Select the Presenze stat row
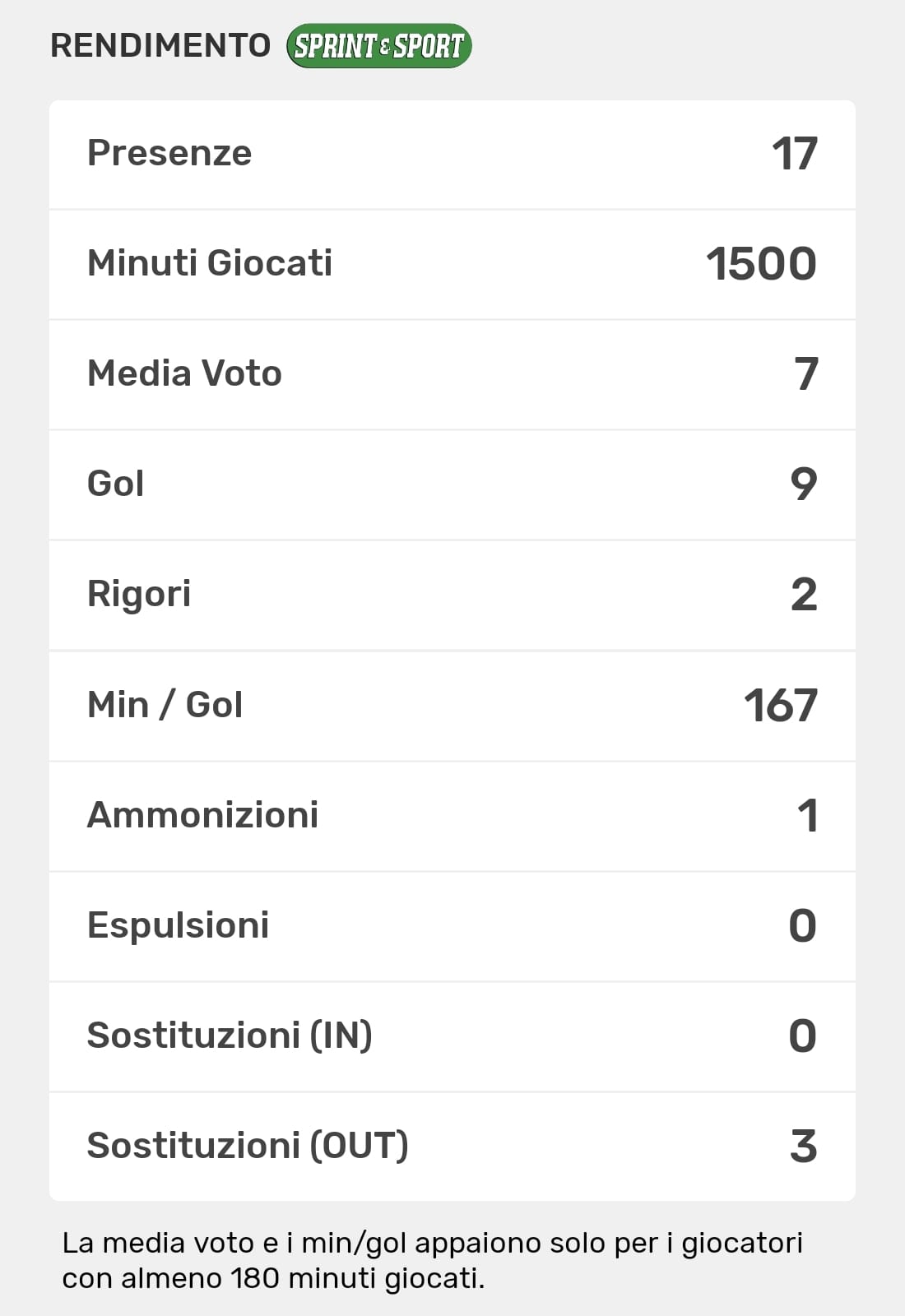 pyautogui.click(x=452, y=154)
